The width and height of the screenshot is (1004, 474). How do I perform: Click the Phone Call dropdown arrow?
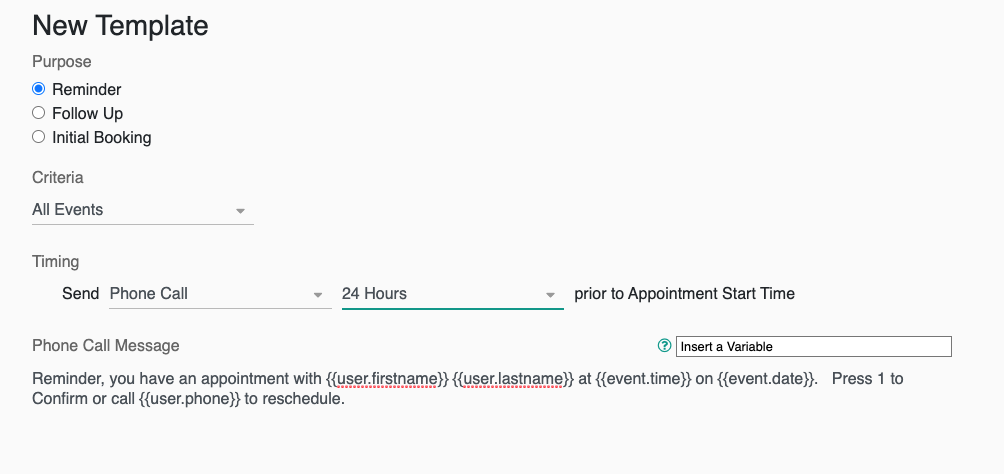coord(318,295)
